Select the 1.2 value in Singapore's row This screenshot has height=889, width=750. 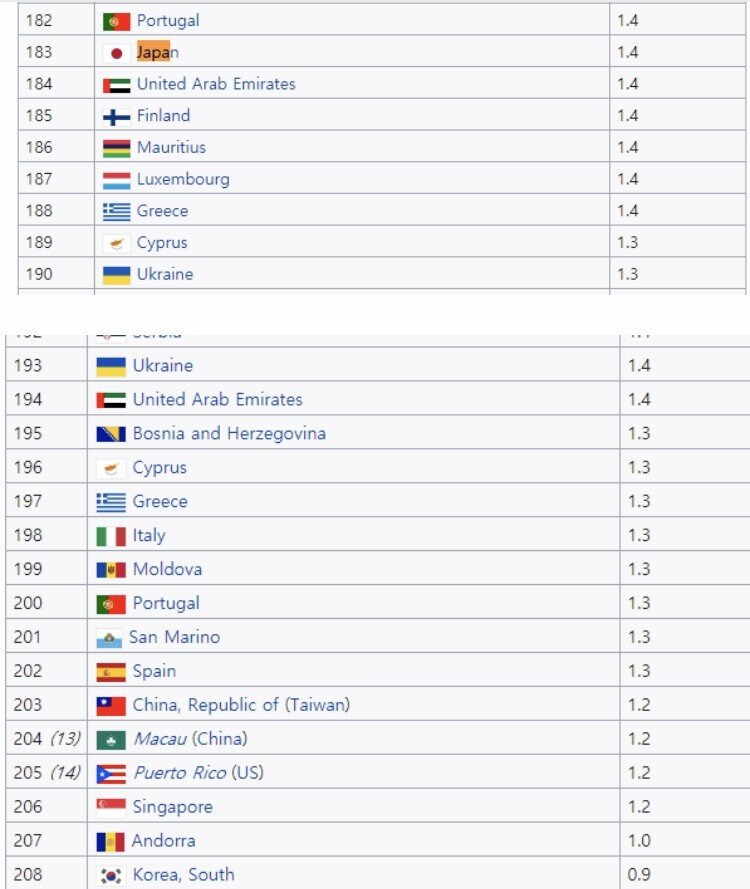click(639, 807)
